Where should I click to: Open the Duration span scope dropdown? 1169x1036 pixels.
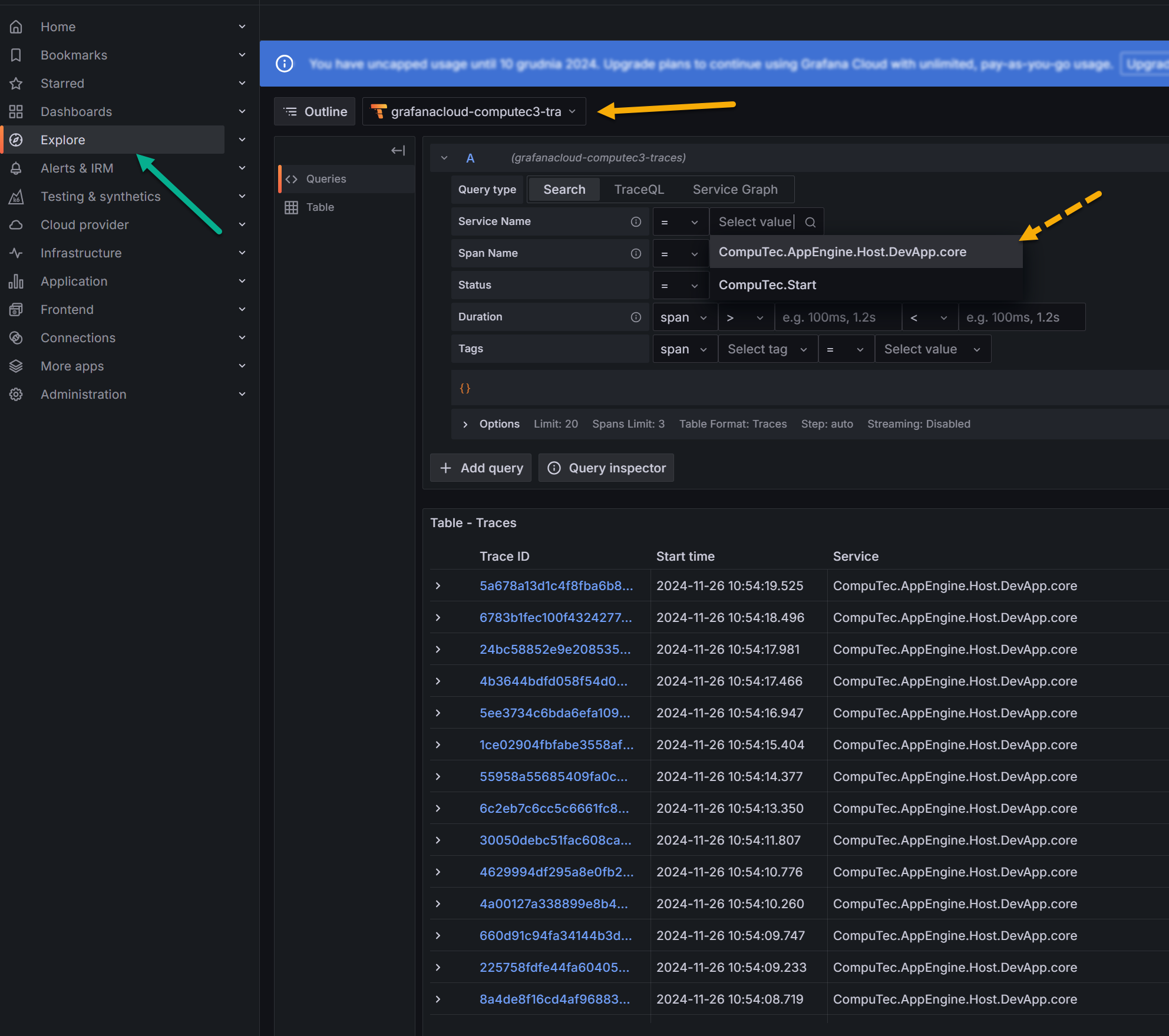tap(685, 317)
